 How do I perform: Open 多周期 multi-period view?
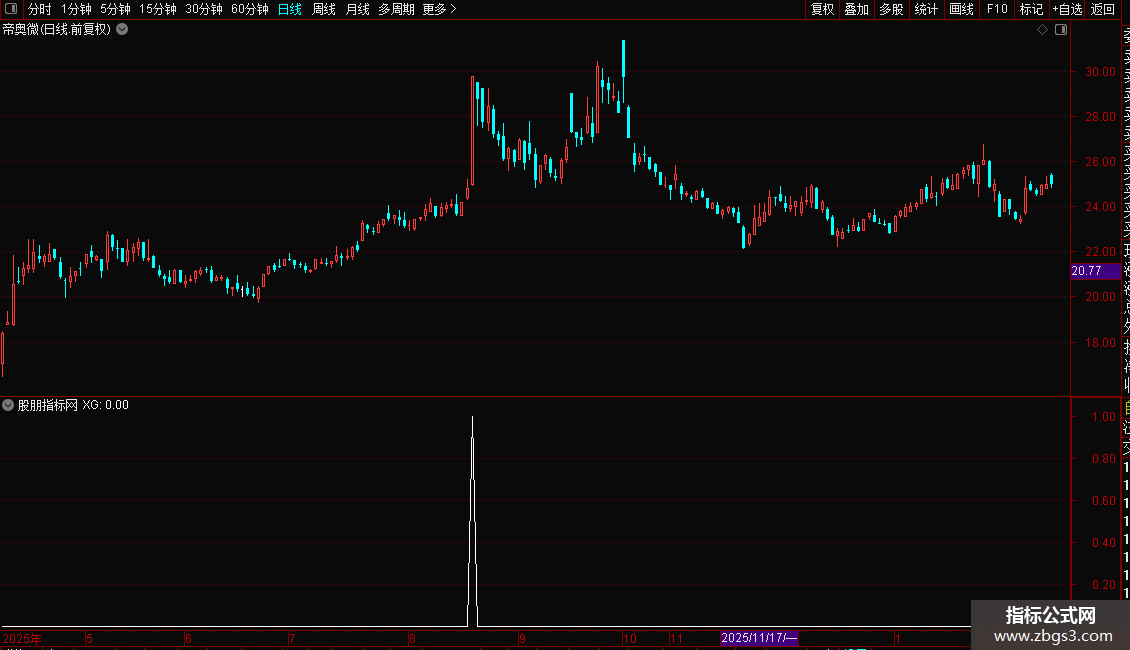click(x=396, y=9)
